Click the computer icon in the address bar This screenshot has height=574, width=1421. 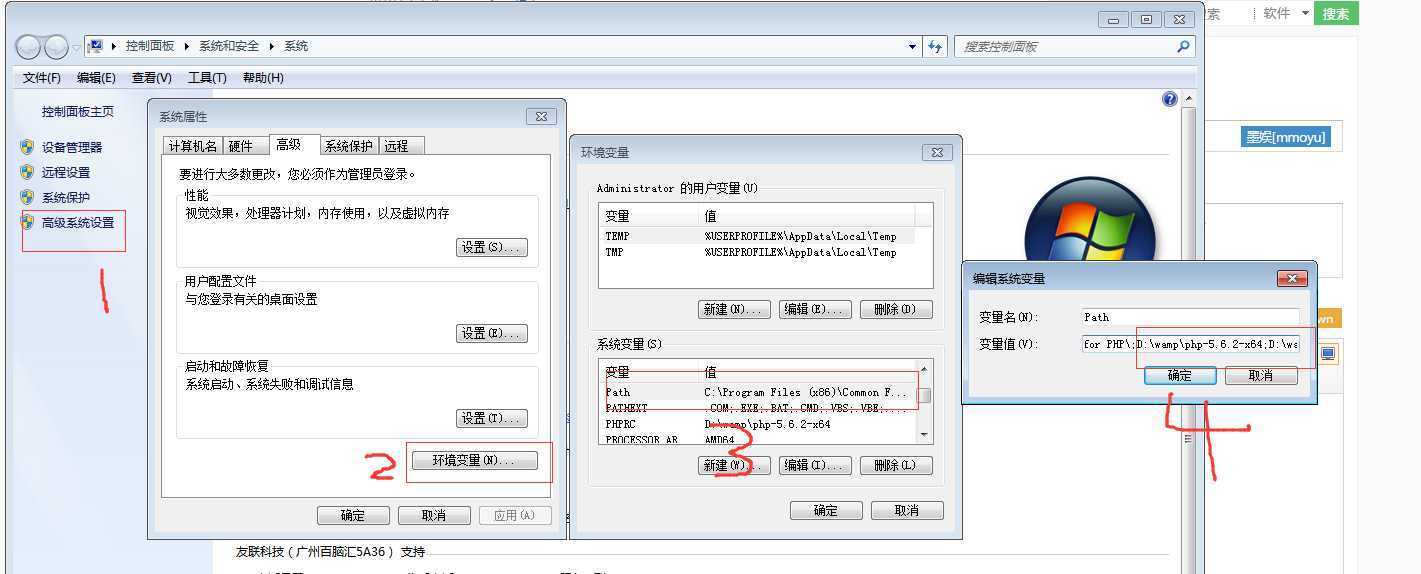tap(97, 46)
